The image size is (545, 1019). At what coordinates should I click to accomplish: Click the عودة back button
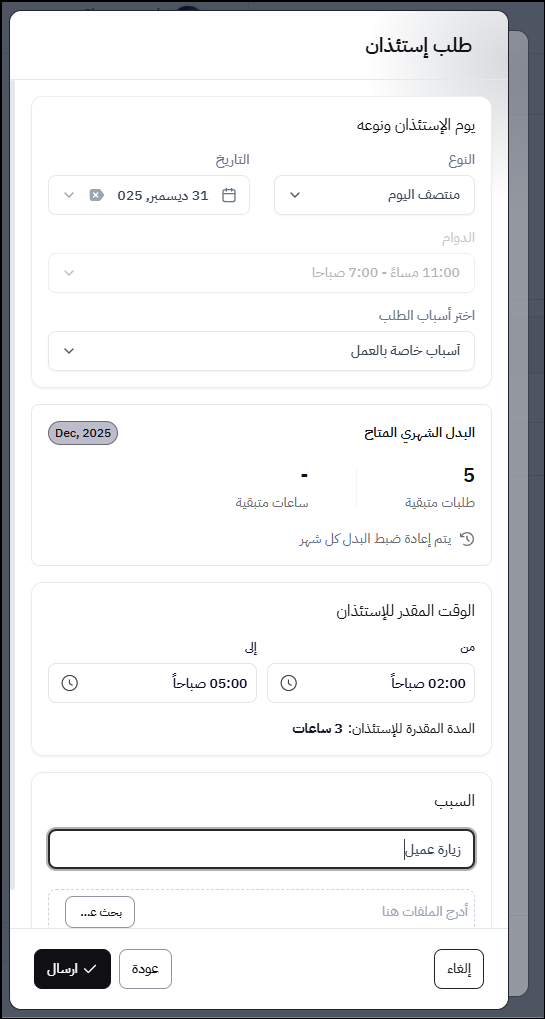[146, 969]
